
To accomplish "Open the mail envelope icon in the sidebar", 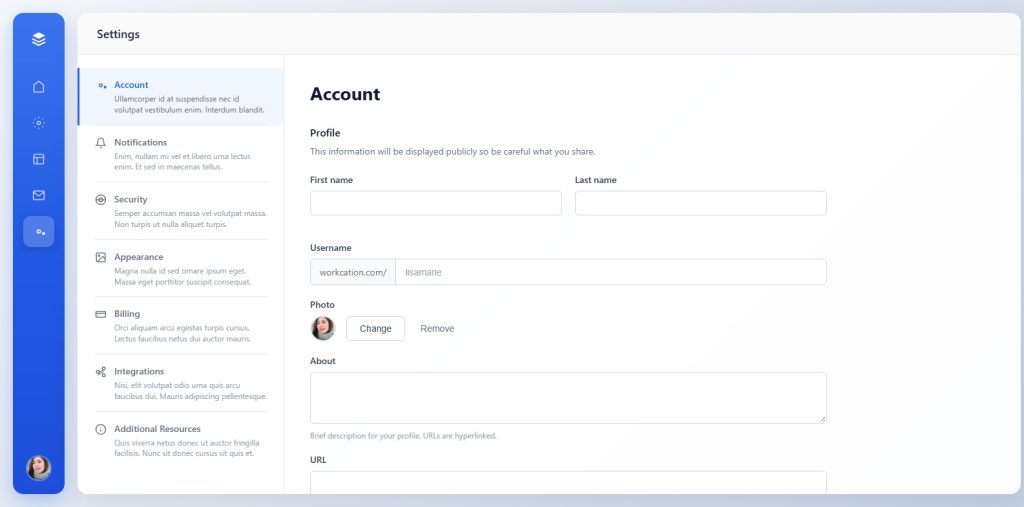I will pos(39,195).
